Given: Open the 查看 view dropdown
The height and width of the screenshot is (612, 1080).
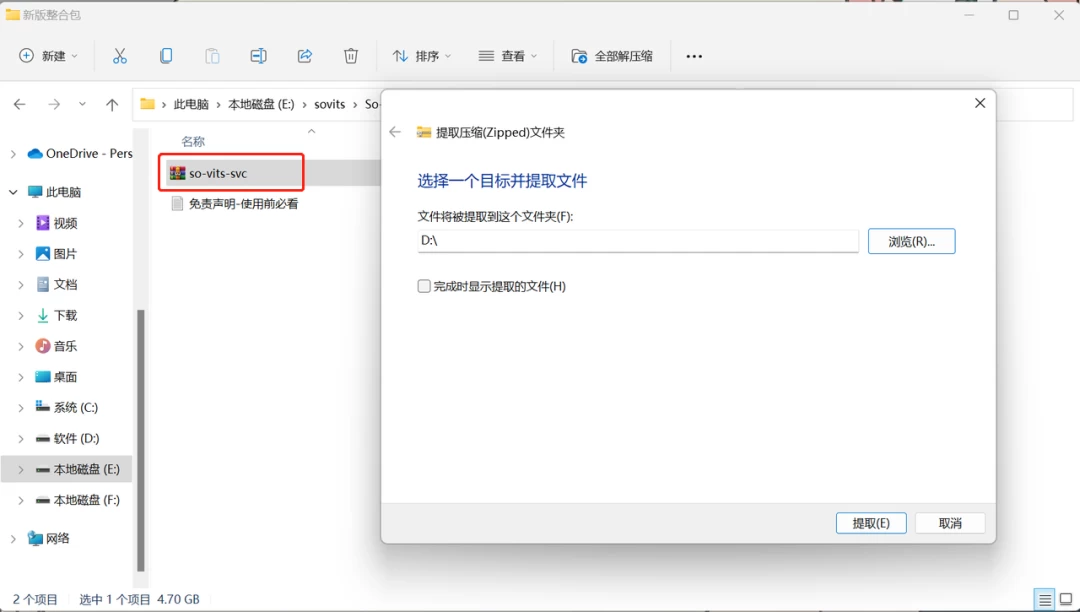Looking at the screenshot, I should [x=508, y=56].
